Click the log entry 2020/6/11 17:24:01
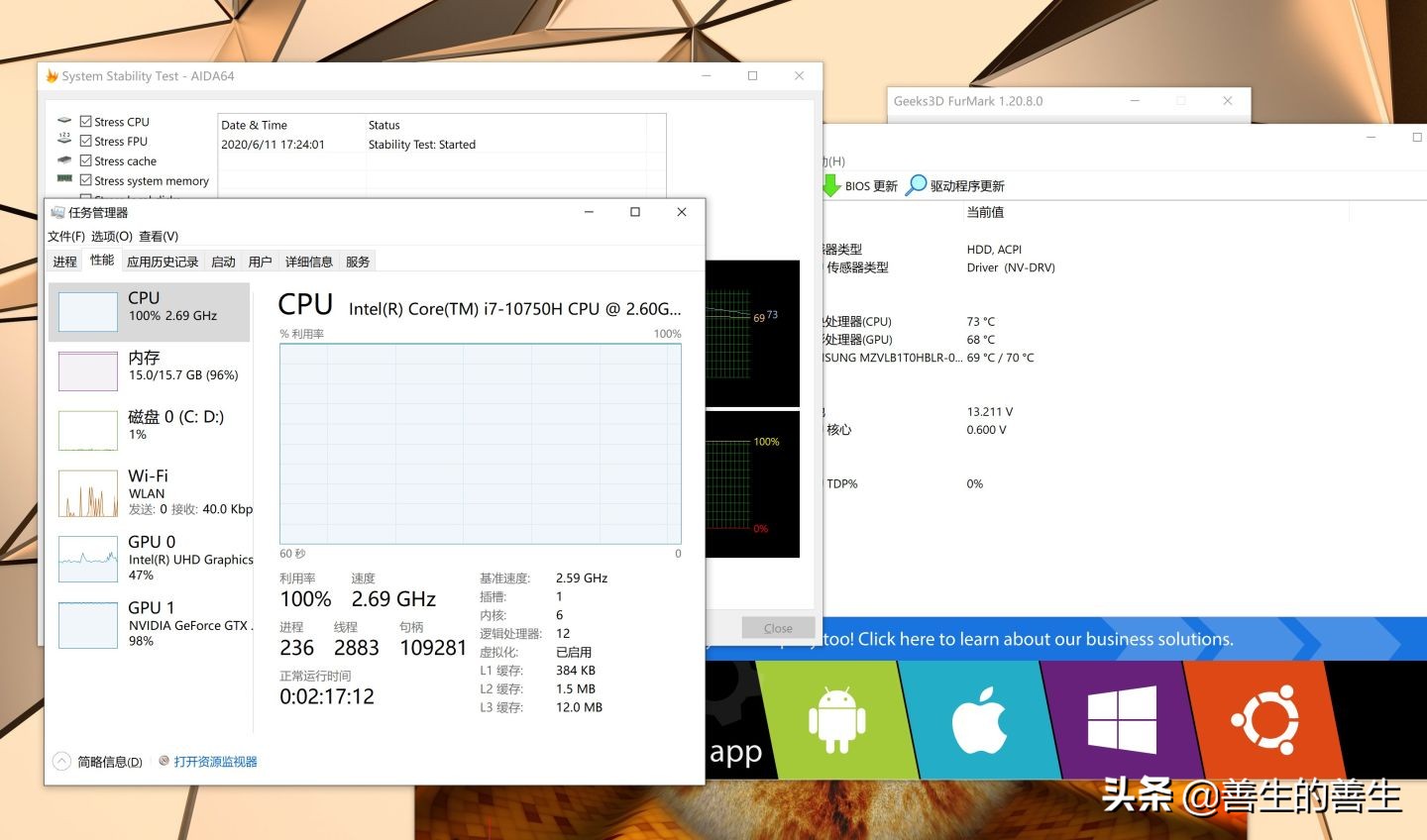The image size is (1427, 840). coord(274,145)
